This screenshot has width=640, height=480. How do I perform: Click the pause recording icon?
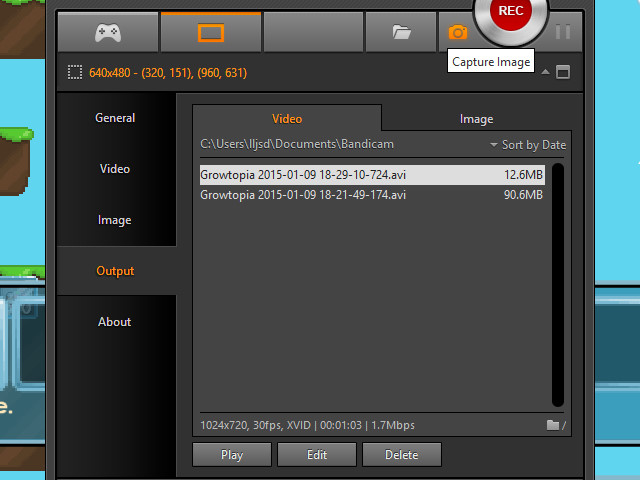pos(563,32)
